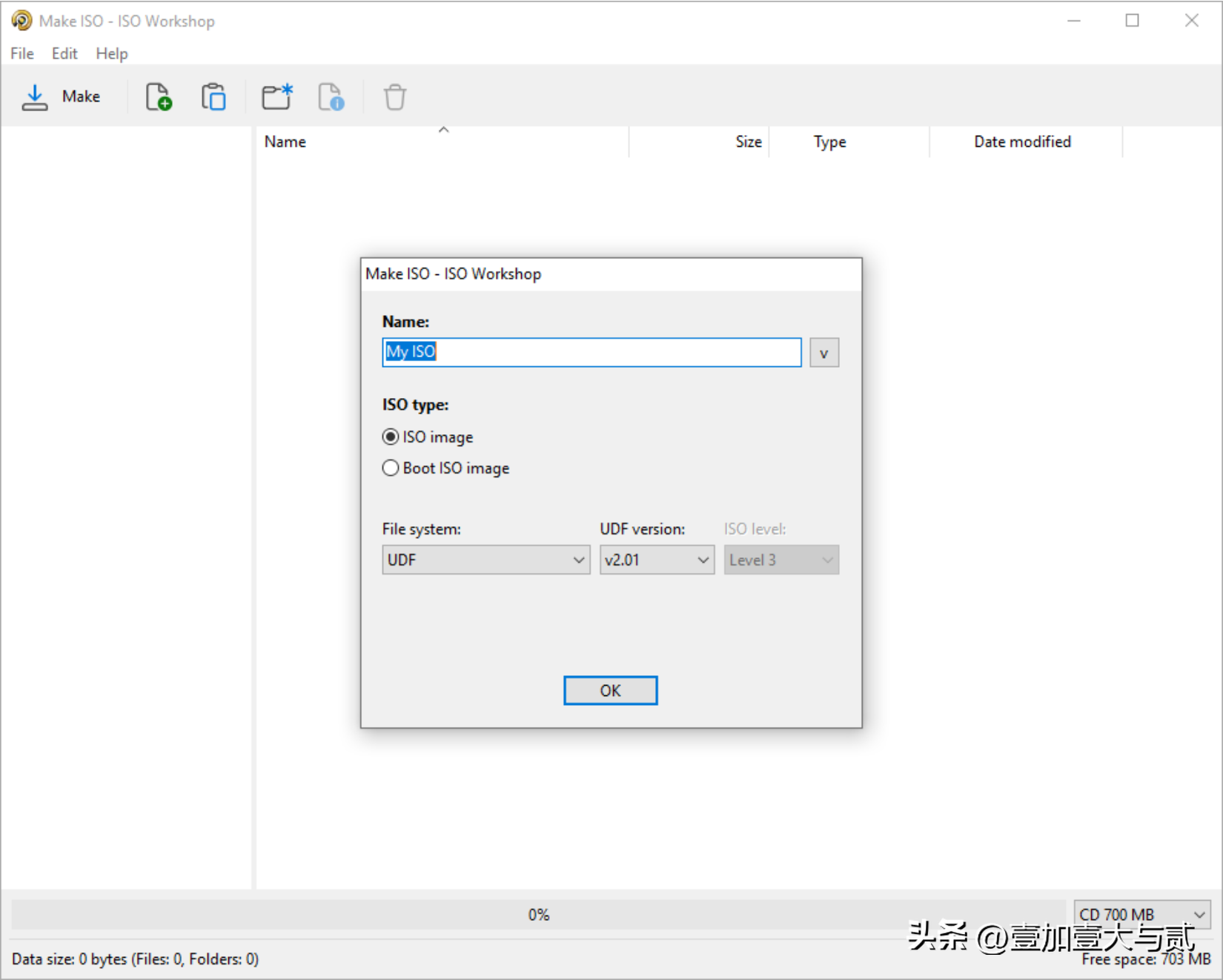Screen dimensions: 1223x980
Task: Click the Paste clipboard icon
Action: click(213, 97)
